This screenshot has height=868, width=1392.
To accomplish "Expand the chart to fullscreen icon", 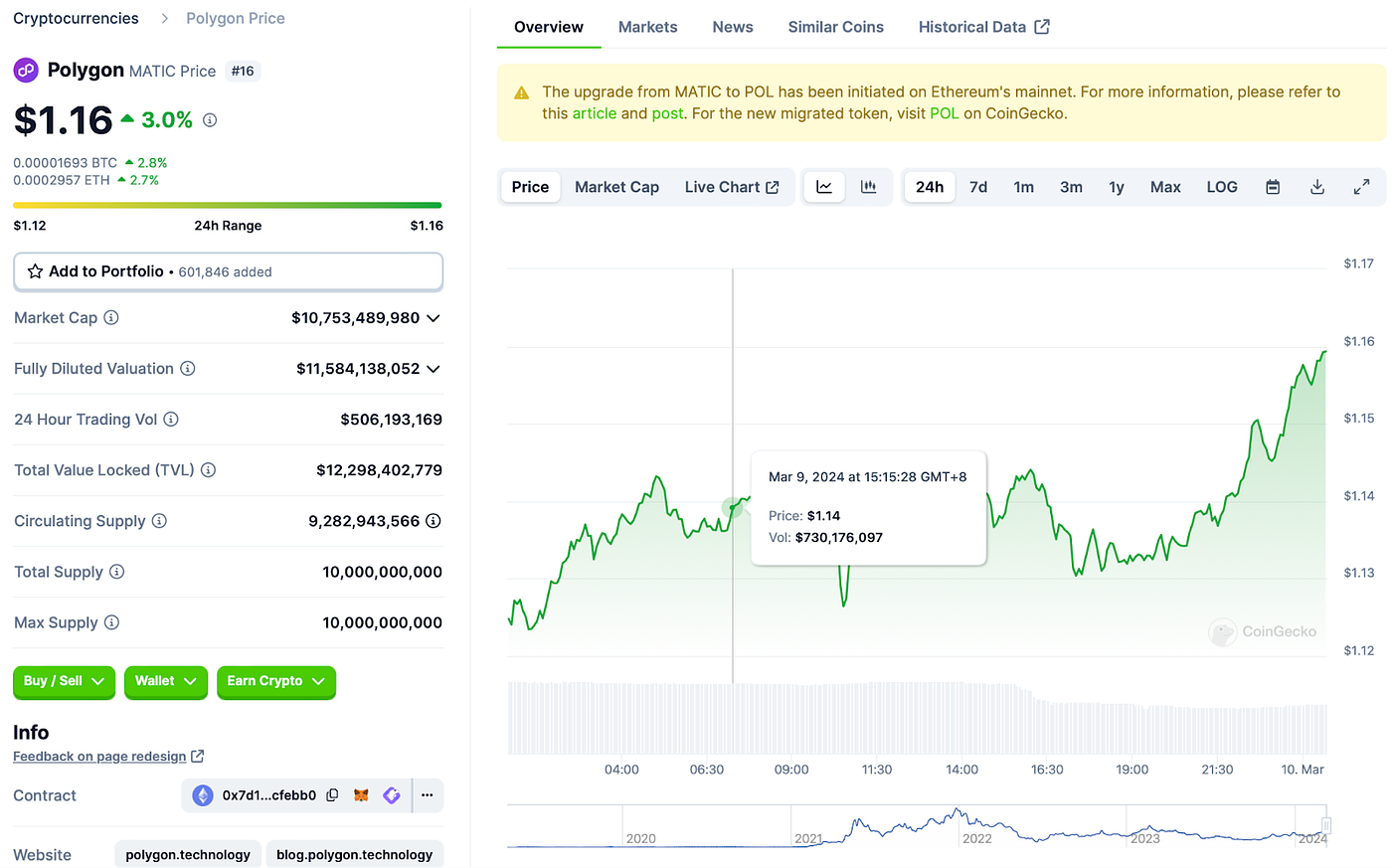I will pos(1361,186).
